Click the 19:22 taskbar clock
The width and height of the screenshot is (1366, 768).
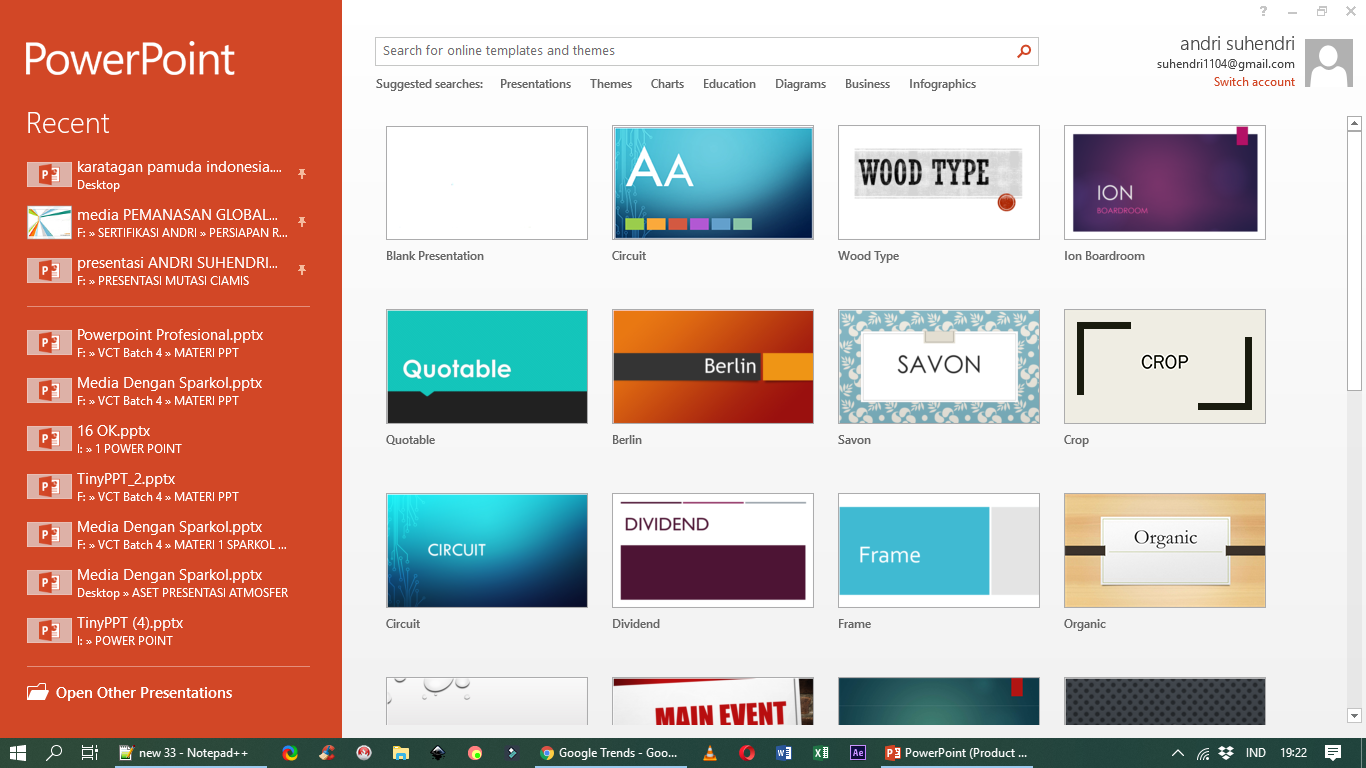(x=1293, y=753)
